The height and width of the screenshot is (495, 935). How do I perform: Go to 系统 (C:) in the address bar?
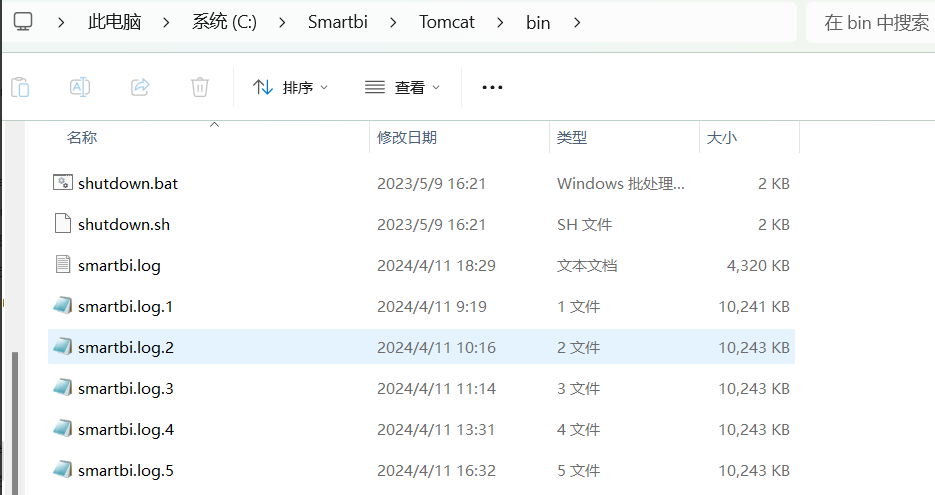coord(224,22)
